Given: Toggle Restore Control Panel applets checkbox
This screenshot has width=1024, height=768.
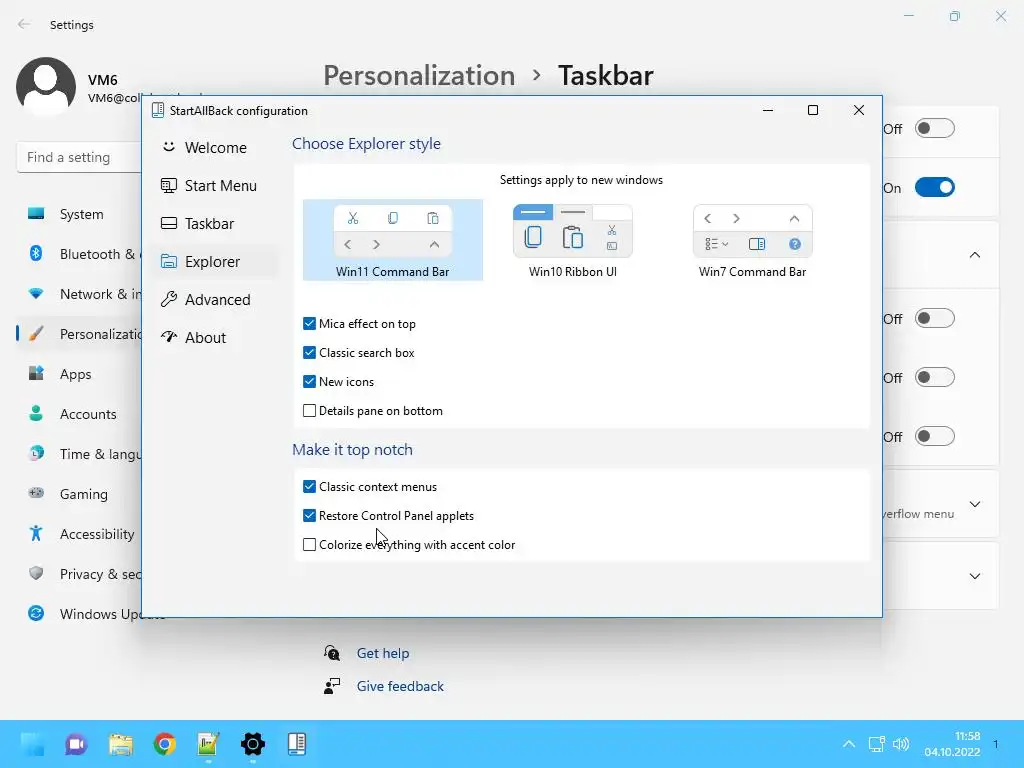Looking at the screenshot, I should click(x=310, y=516).
